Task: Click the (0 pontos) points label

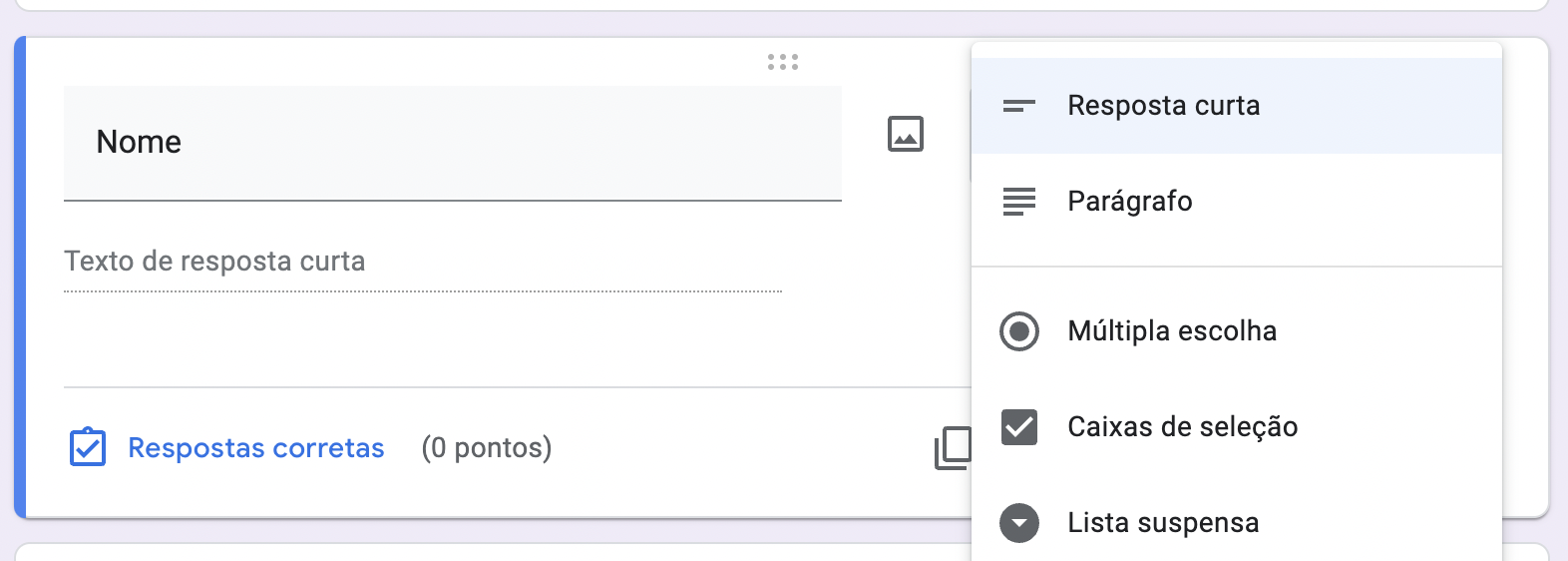Action: [x=487, y=448]
